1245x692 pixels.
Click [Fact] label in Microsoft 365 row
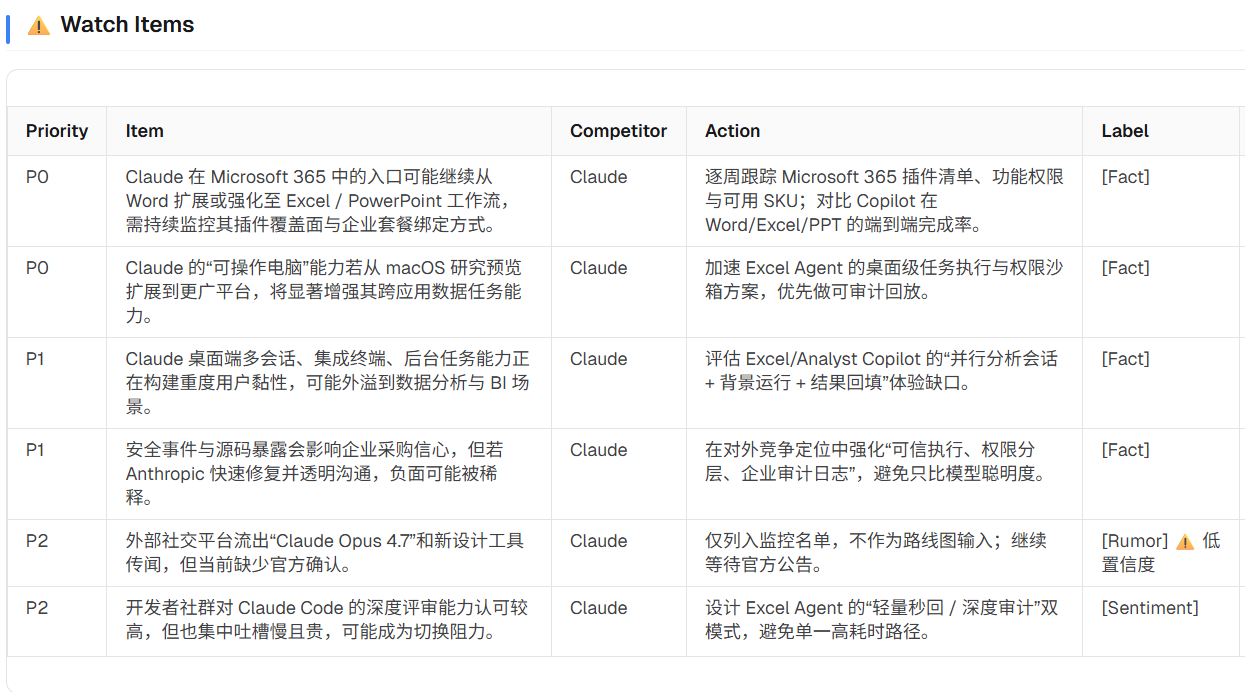tap(1126, 177)
